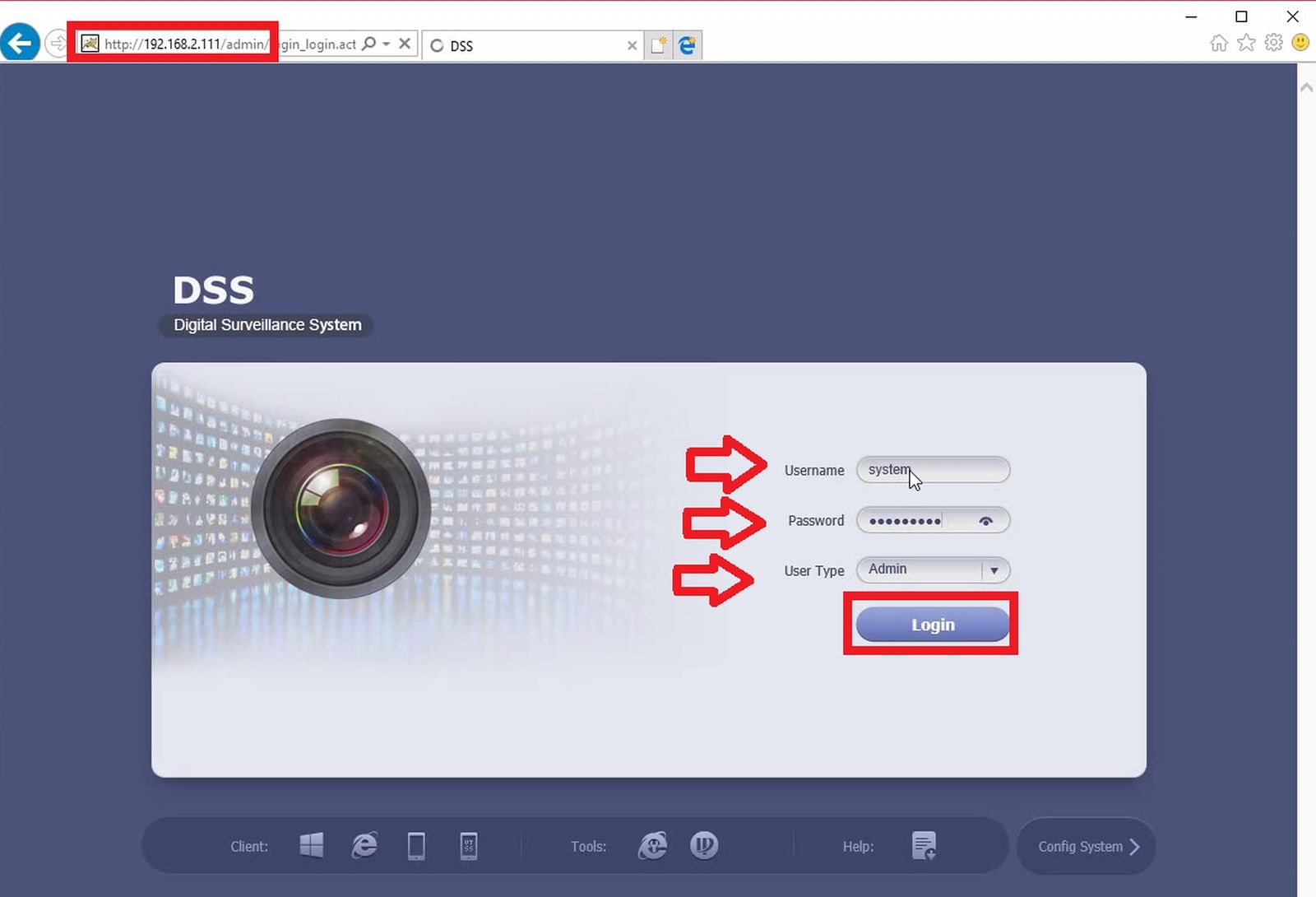Open the Help document icon
Viewport: 1316px width, 897px height.
click(924, 845)
